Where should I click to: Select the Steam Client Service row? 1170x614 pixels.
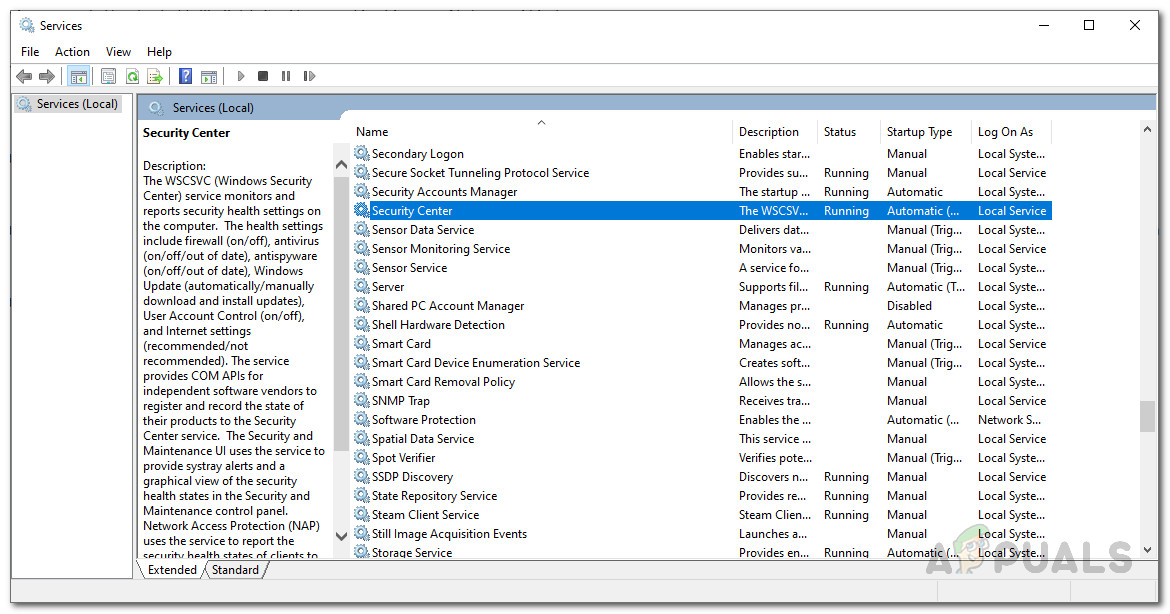point(425,515)
